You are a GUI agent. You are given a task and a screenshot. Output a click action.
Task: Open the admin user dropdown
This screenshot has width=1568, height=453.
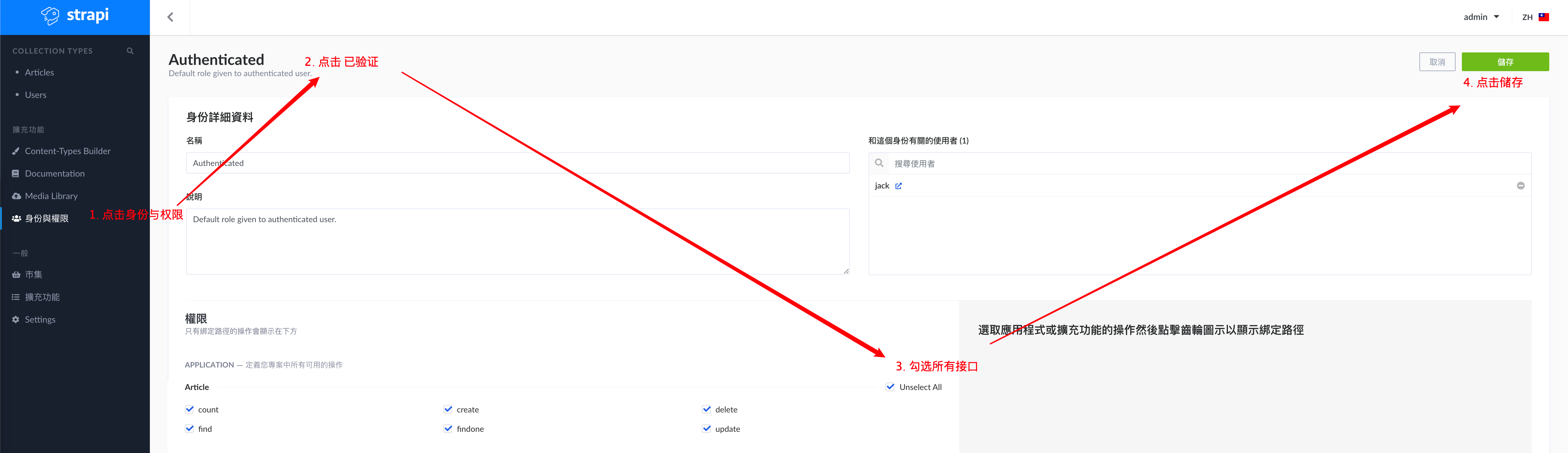(1481, 17)
